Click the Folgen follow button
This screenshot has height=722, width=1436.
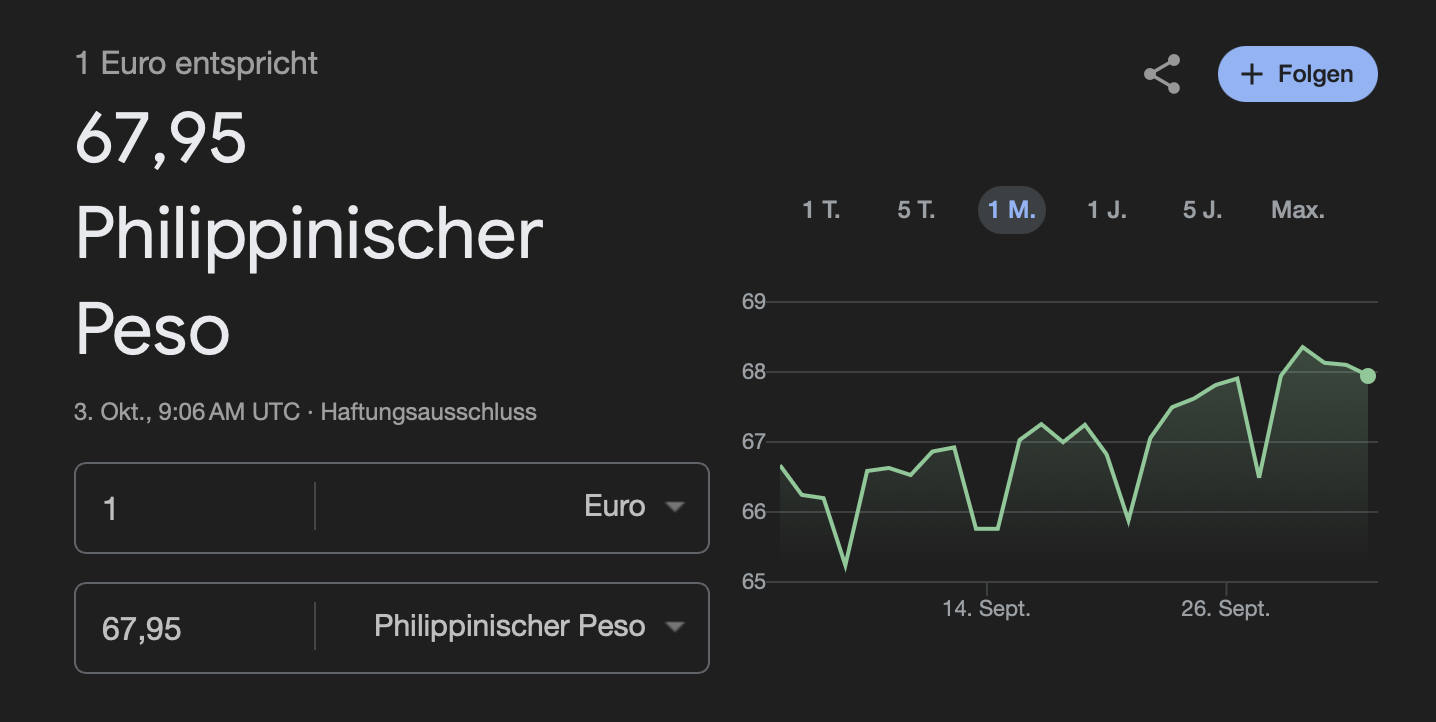click(x=1297, y=74)
